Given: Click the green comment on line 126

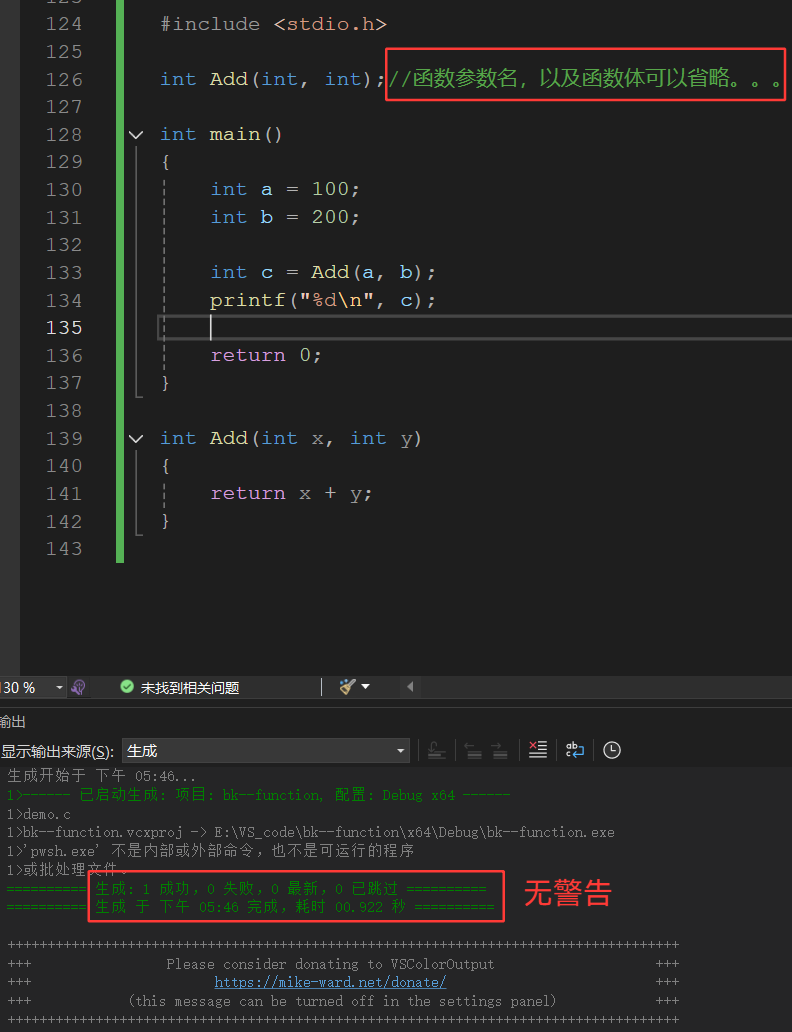Looking at the screenshot, I should pos(585,79).
